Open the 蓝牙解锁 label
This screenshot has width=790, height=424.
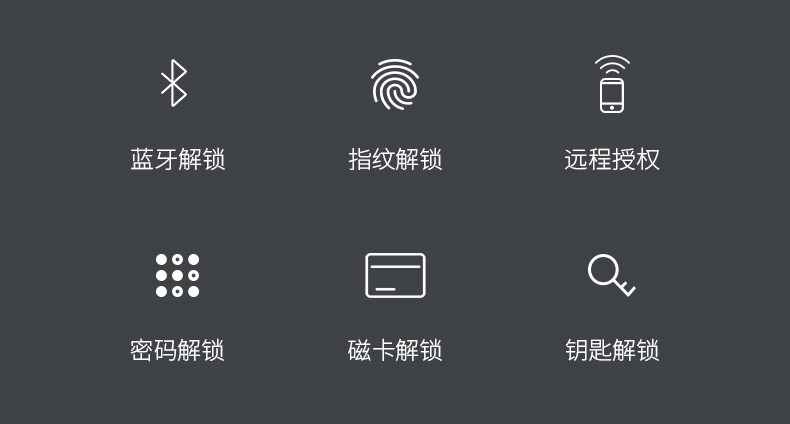(x=177, y=160)
